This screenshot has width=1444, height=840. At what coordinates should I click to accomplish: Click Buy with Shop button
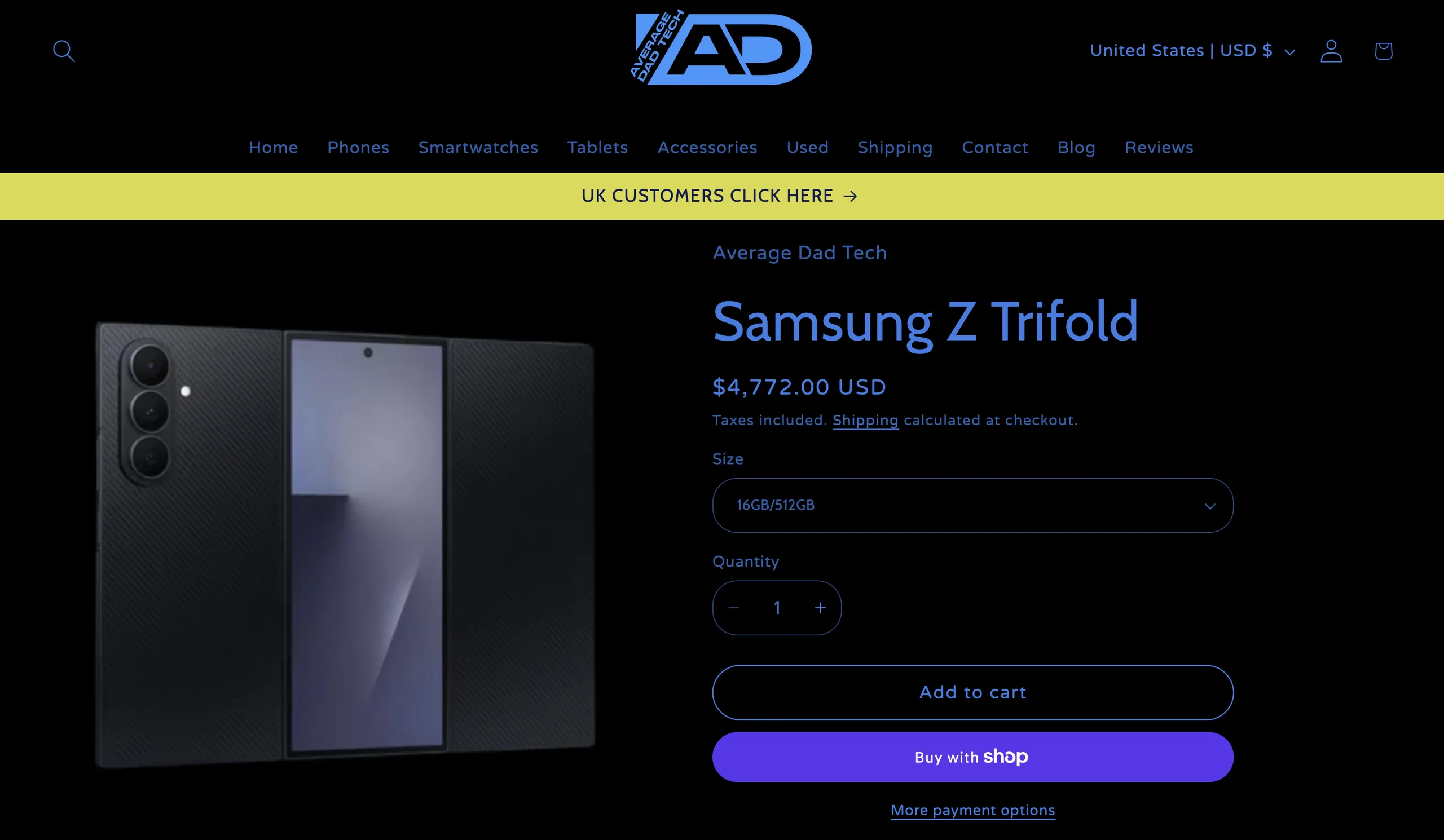coord(972,757)
